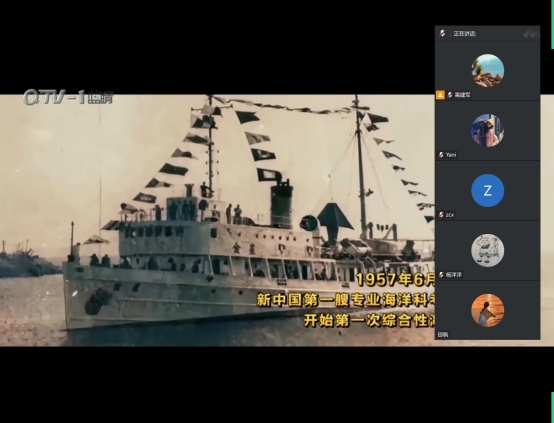
Task: Click the muted microphone icon beside Yani
Action: tap(441, 155)
